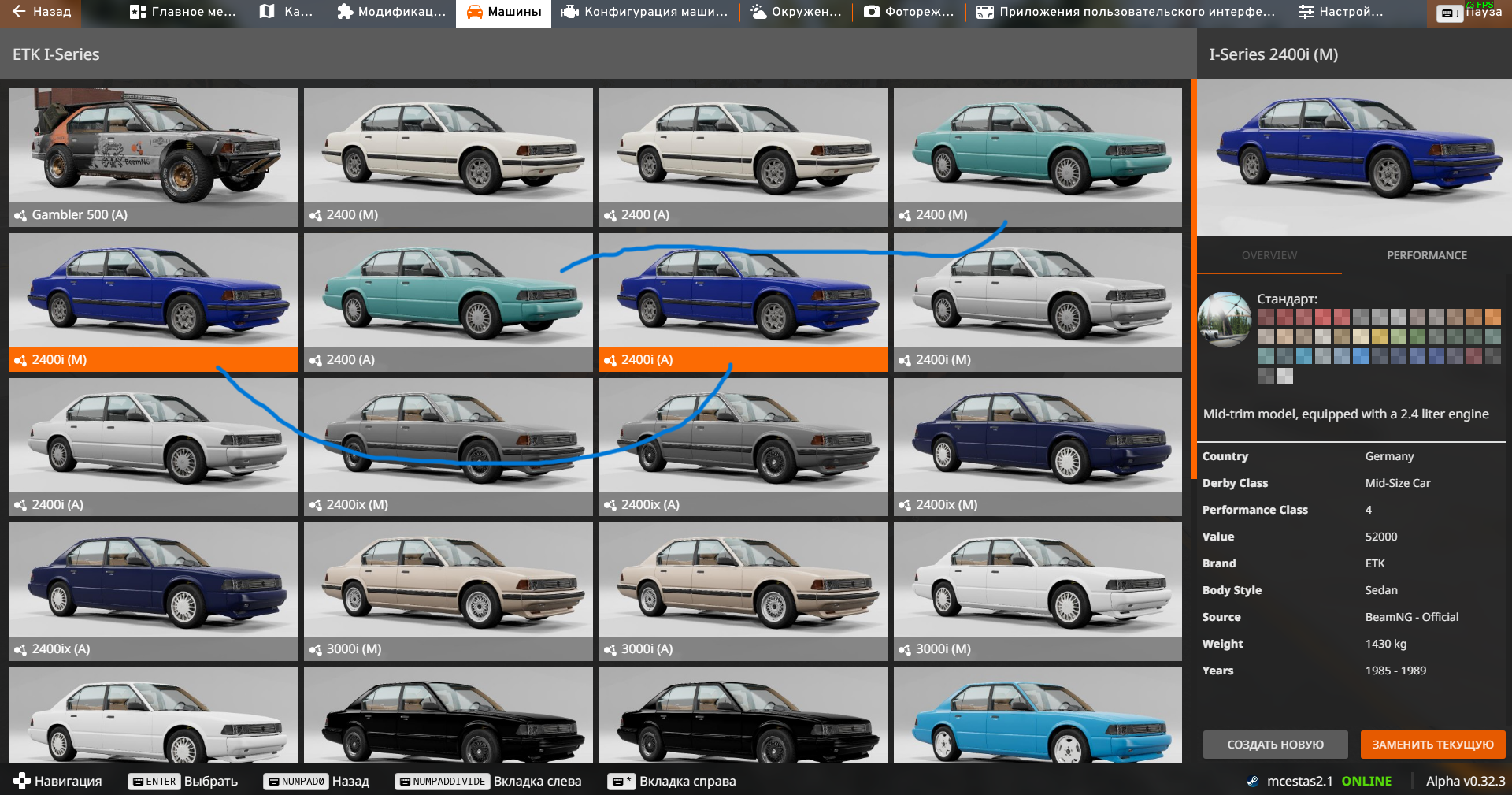Click the I-Series 2400i (M) panel title
The image size is (1512, 795).
[1273, 54]
